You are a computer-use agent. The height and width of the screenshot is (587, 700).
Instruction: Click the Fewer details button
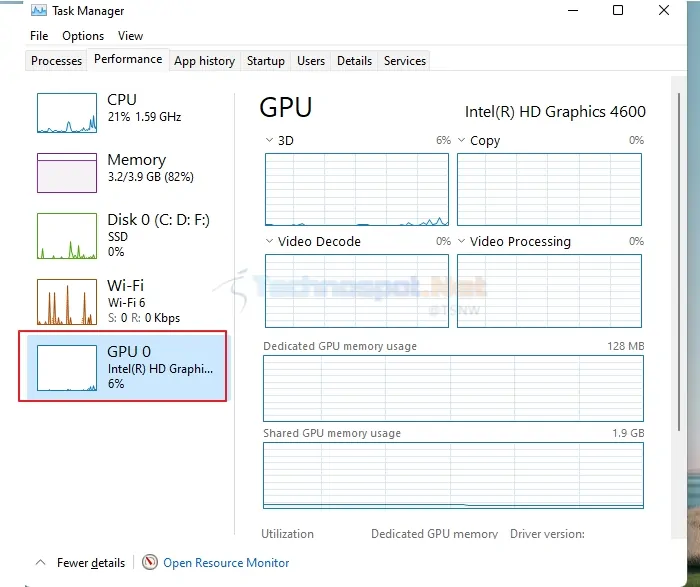(91, 563)
